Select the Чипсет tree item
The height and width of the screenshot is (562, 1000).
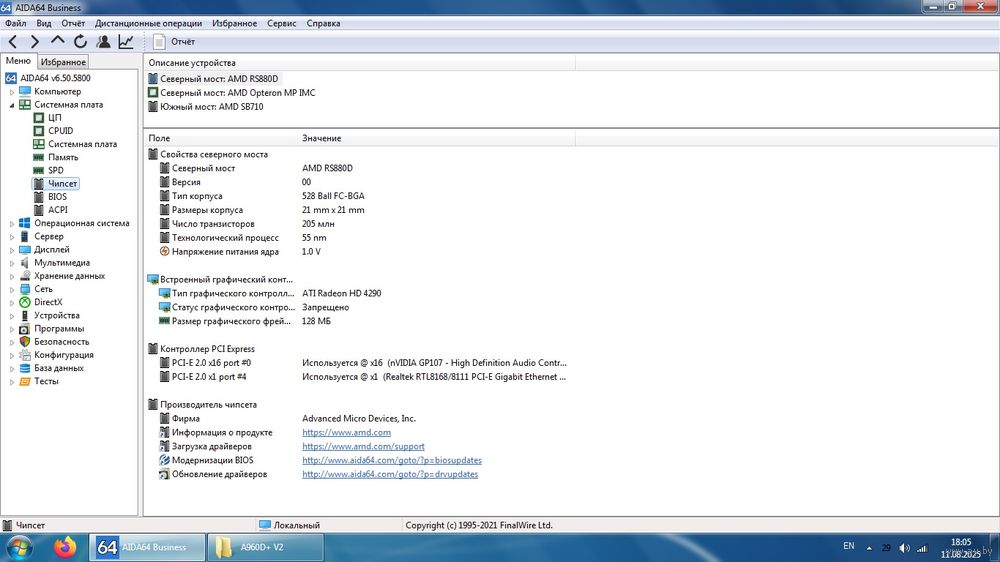(62, 184)
